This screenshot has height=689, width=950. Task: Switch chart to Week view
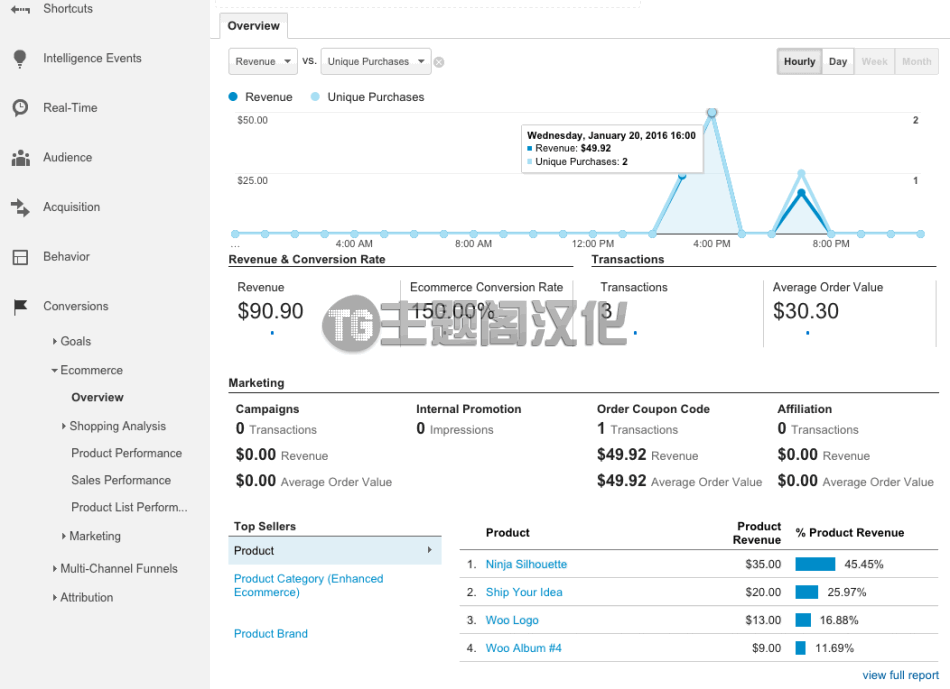(x=874, y=61)
